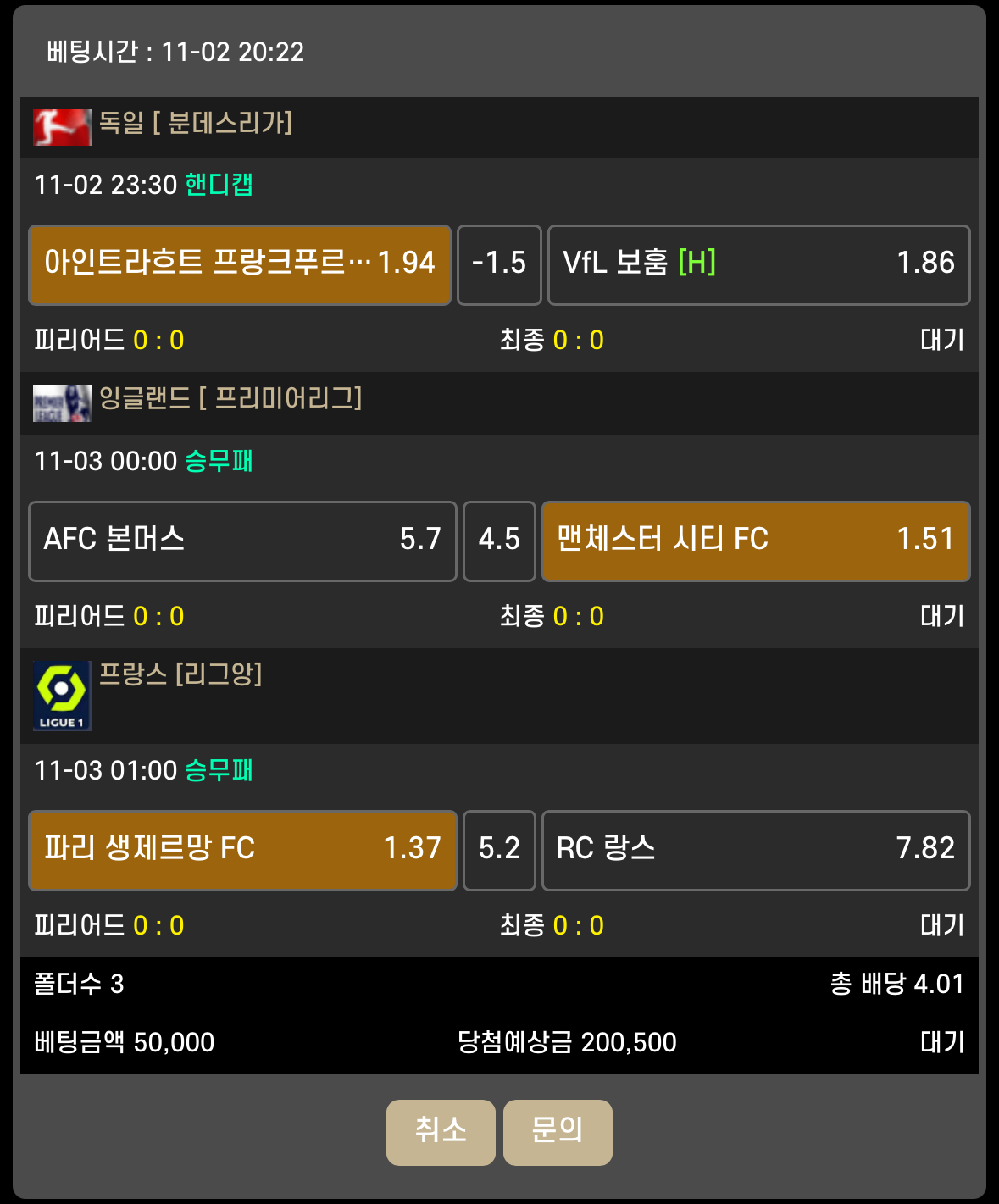Click the 당첨예상금 200,500 expected payout text
The width and height of the screenshot is (999, 1204).
[567, 1042]
